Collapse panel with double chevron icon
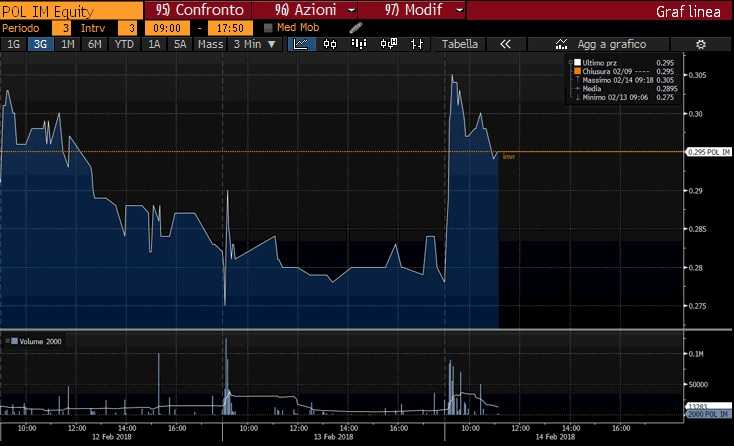This screenshot has height=446, width=734. (x=505, y=45)
